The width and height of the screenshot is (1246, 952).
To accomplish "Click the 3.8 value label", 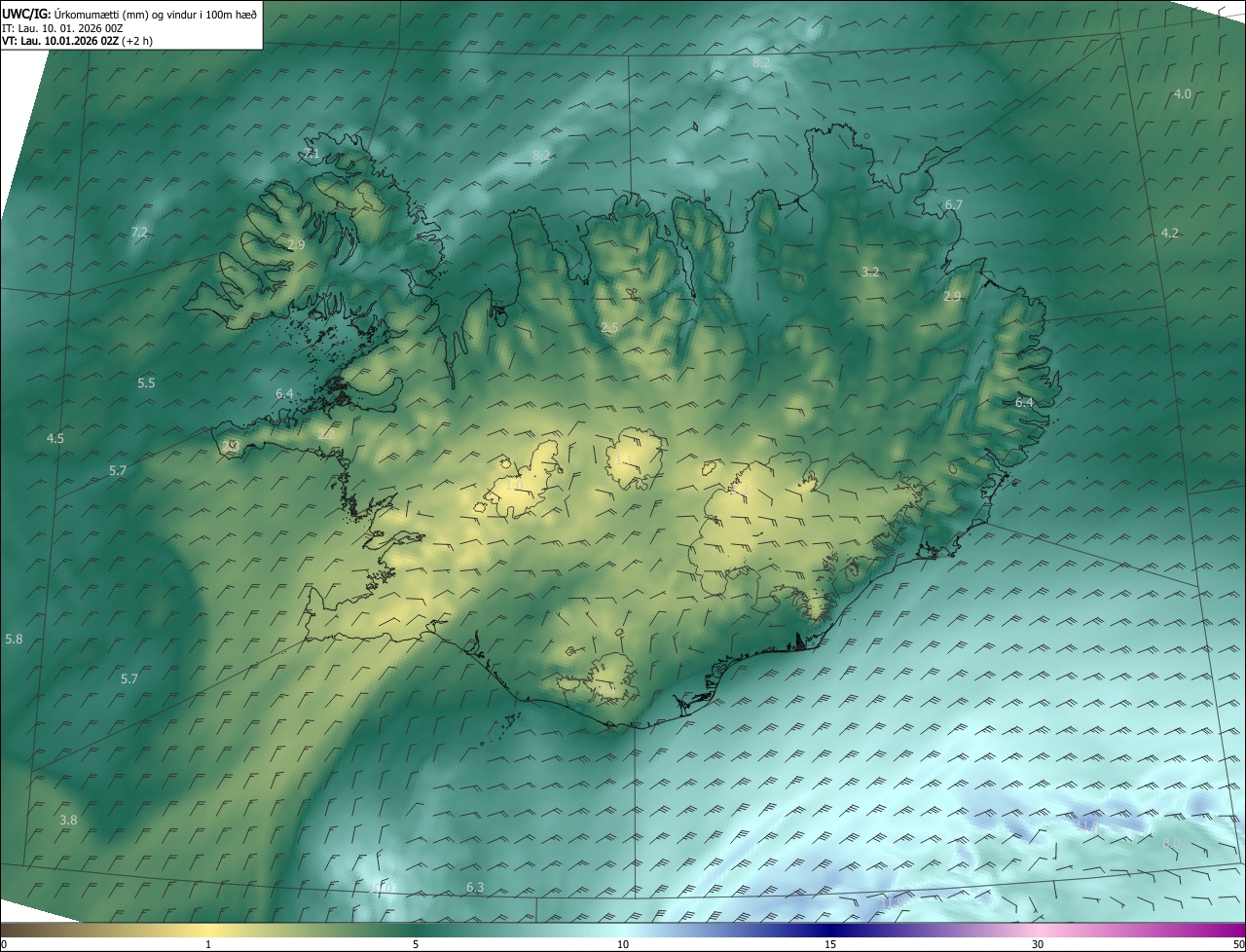I will coord(68,820).
